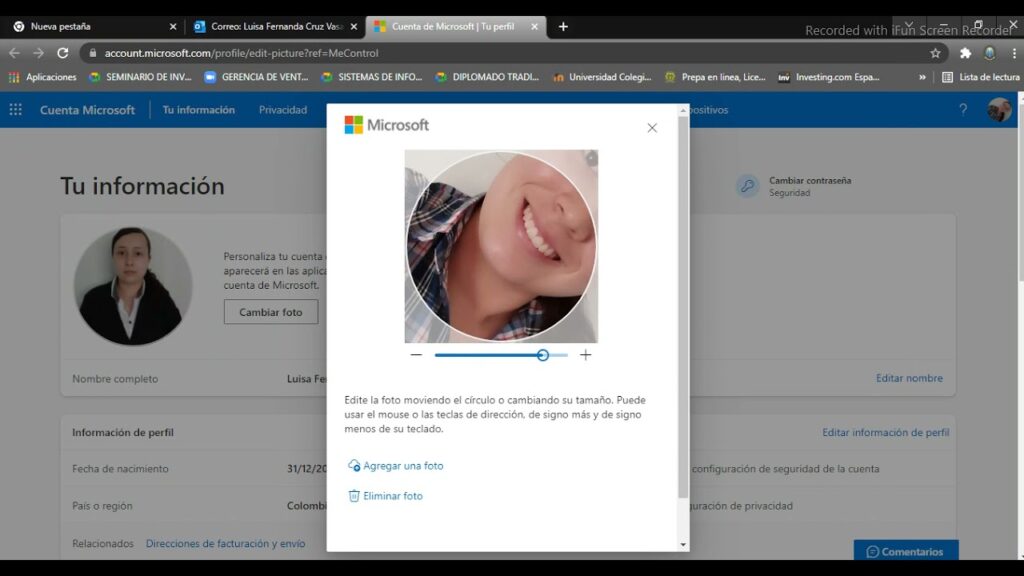The image size is (1024, 576).
Task: Click the help question mark icon
Action: click(x=963, y=110)
